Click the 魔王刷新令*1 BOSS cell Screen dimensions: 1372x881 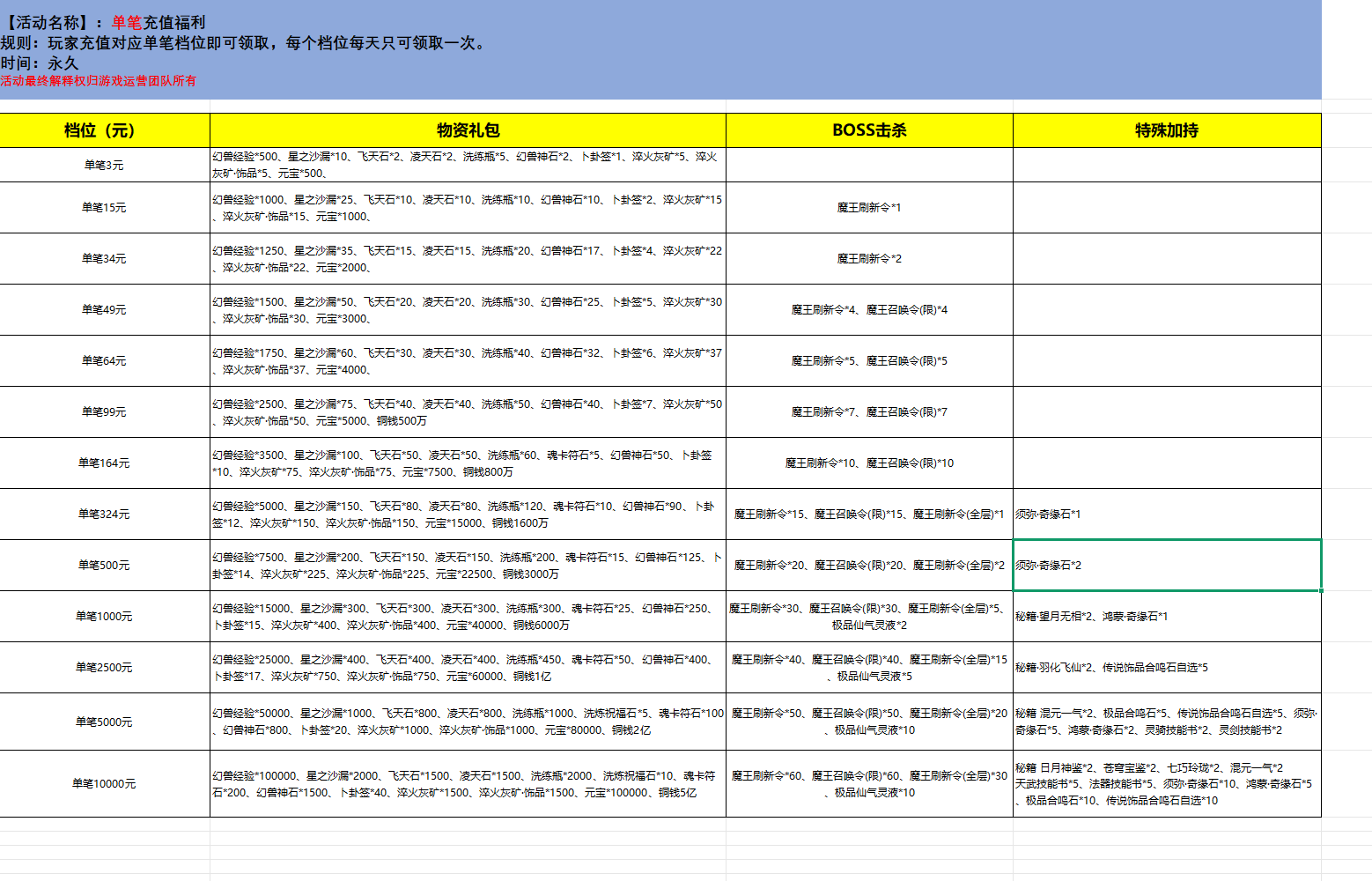[869, 208]
